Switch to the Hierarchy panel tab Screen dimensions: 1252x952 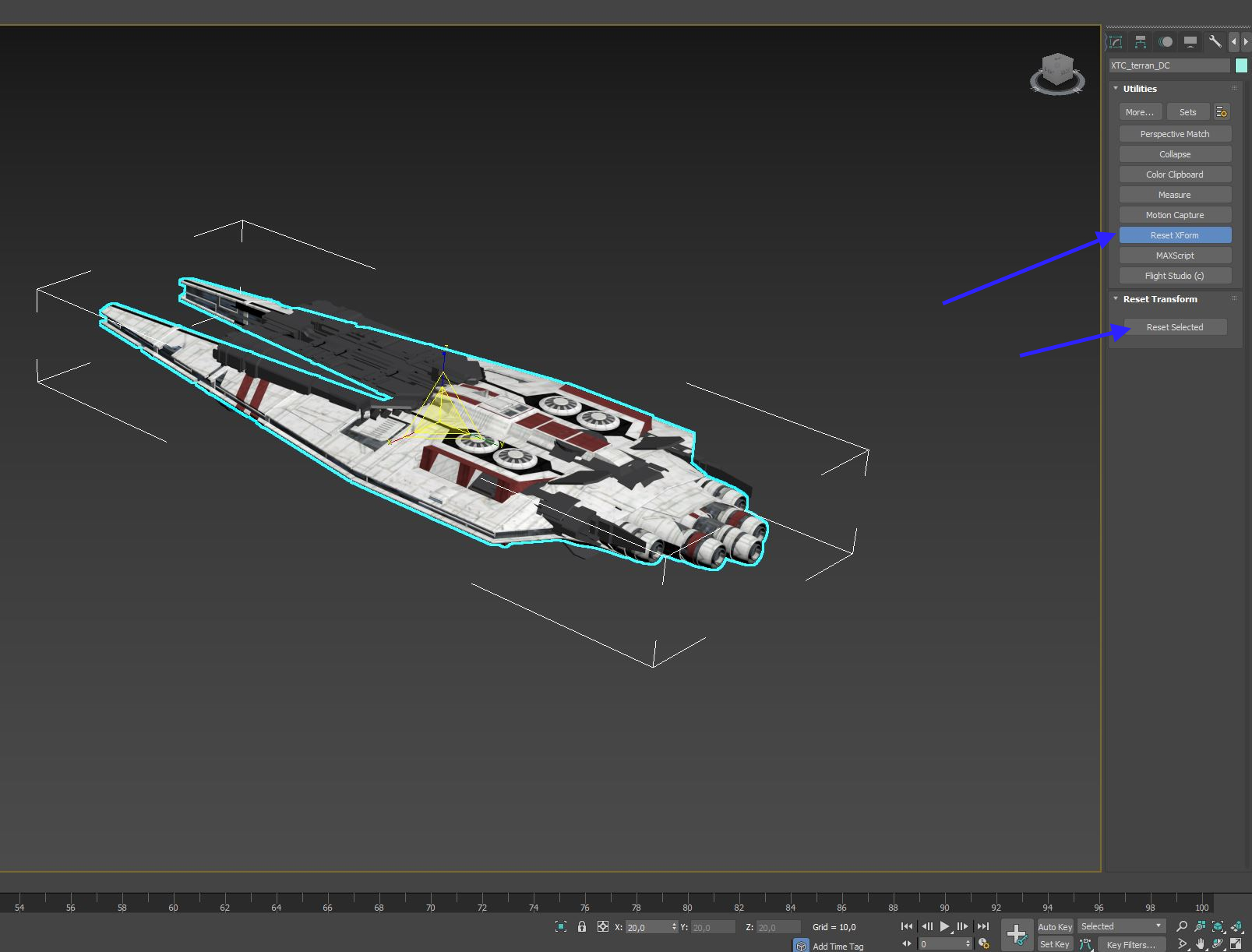1141,42
